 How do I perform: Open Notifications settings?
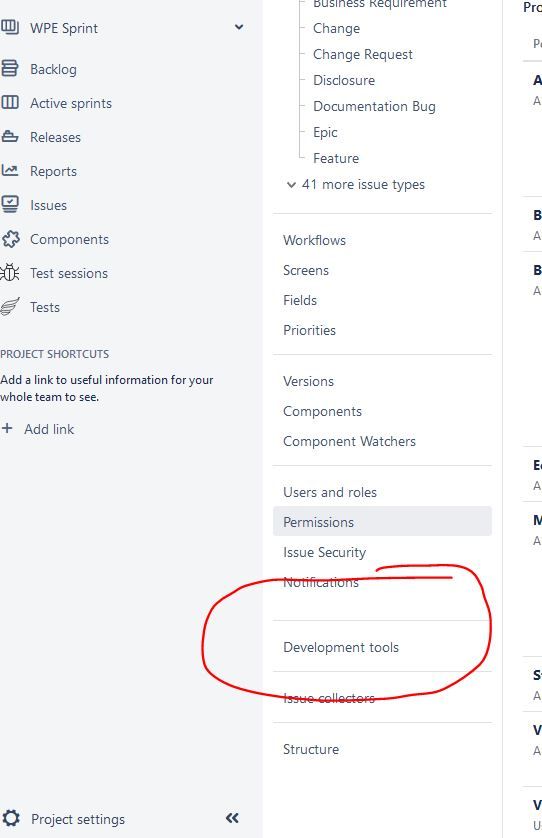pyautogui.click(x=321, y=583)
